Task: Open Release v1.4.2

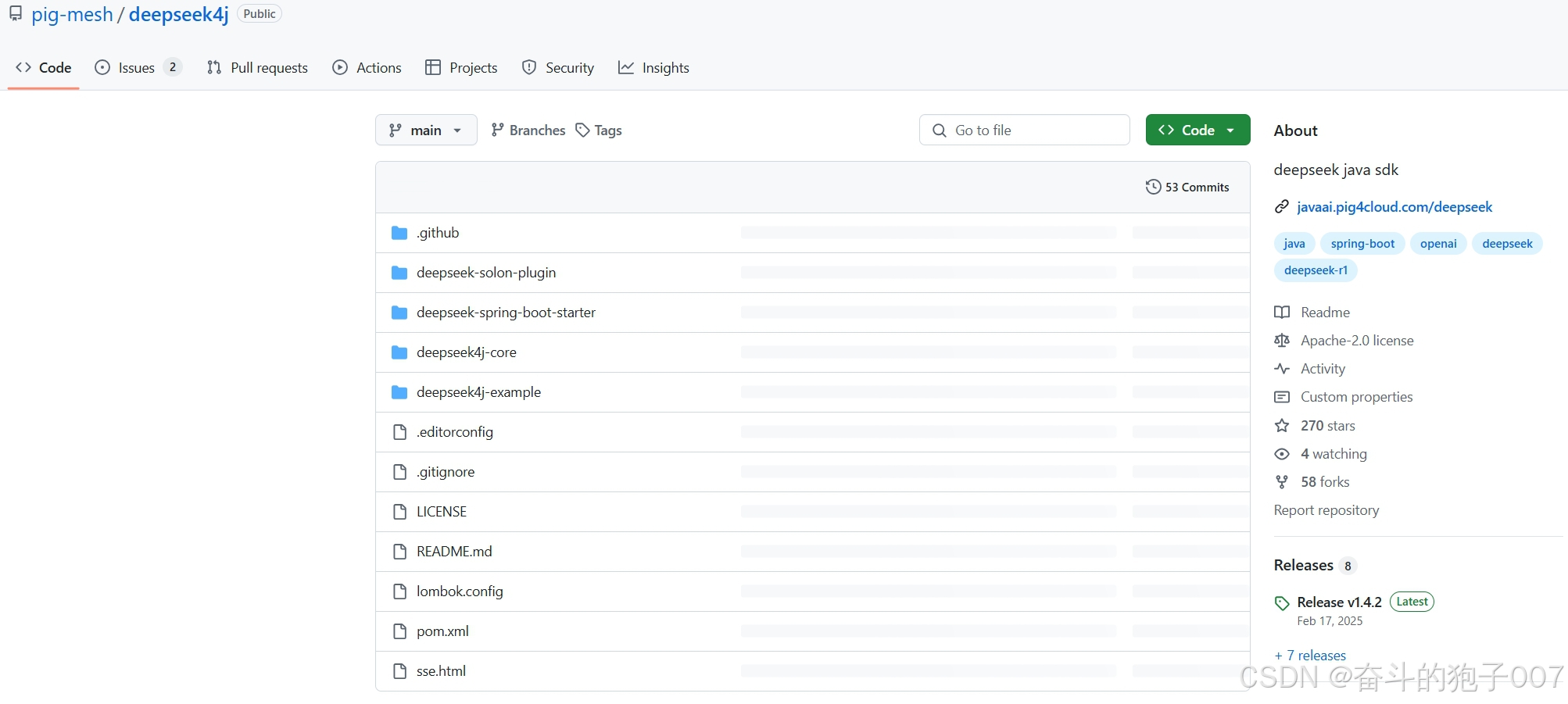Action: [1339, 602]
